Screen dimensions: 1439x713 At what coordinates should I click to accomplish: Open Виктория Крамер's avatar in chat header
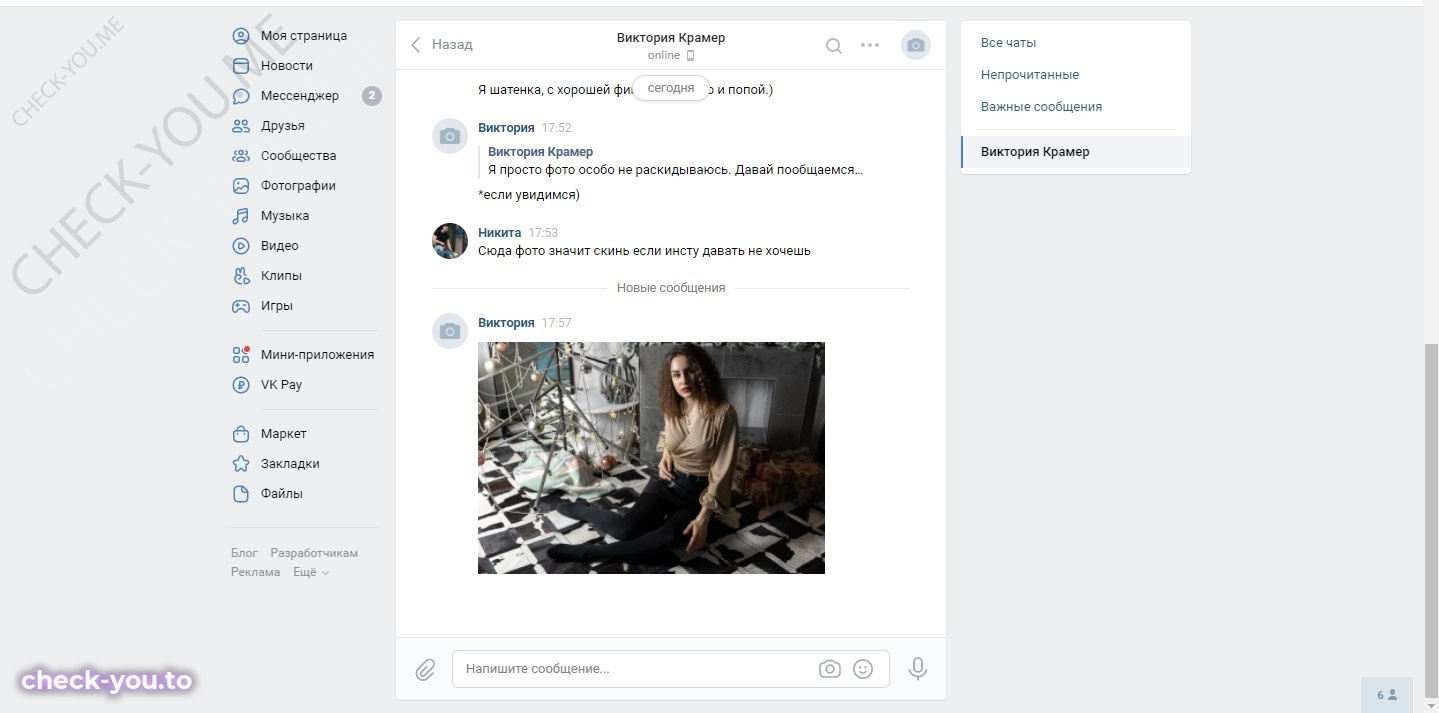[x=916, y=45]
